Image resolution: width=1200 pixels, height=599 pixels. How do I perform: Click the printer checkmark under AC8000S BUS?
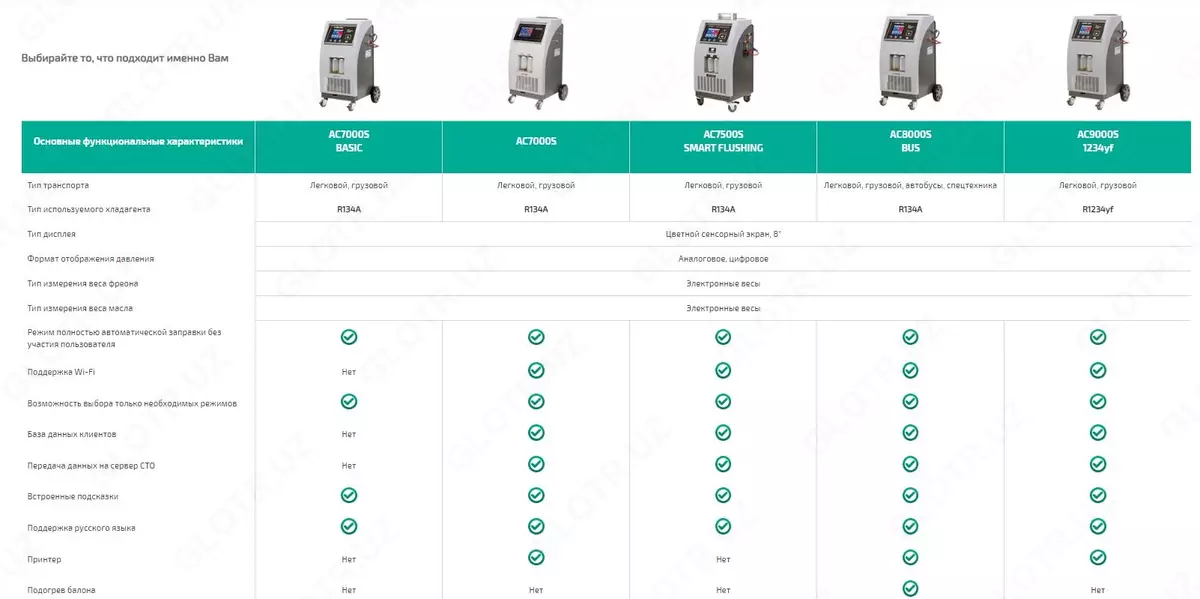click(910, 557)
